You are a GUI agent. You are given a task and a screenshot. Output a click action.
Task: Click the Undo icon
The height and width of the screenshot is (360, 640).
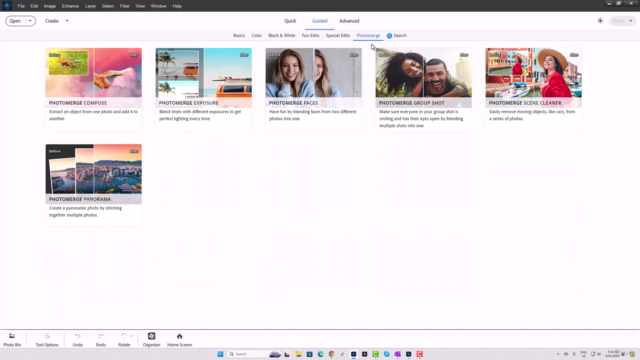tap(78, 336)
